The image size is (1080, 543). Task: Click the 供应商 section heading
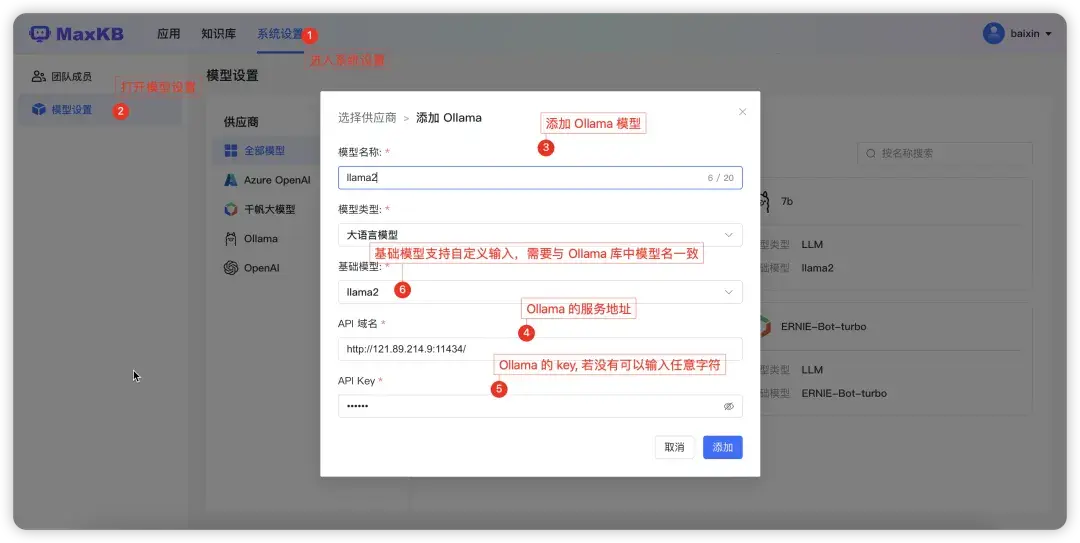pos(241,122)
